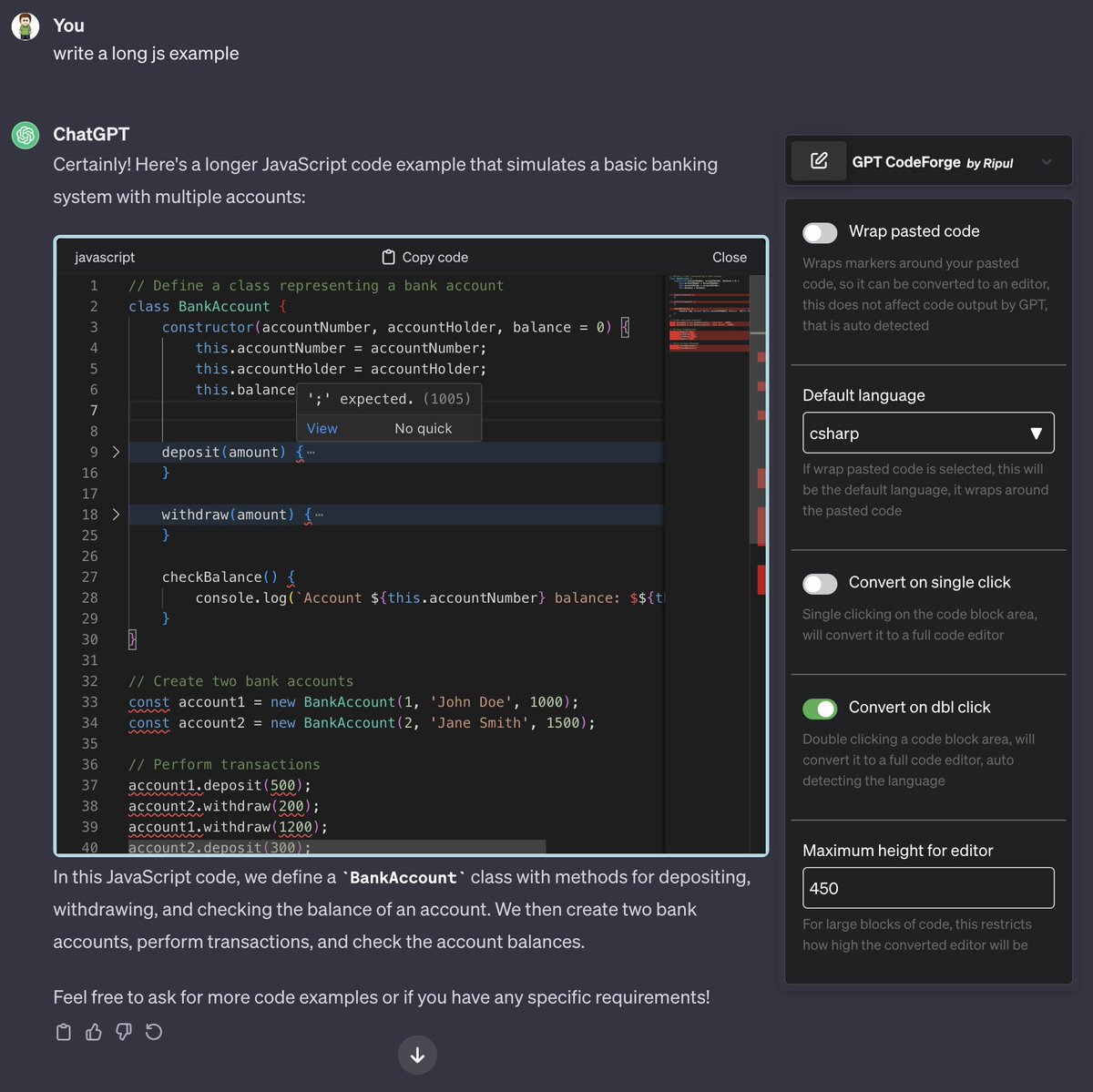The width and height of the screenshot is (1093, 1092).
Task: Click the GPT CodeForge by Ripul title
Action: pyautogui.click(x=933, y=162)
